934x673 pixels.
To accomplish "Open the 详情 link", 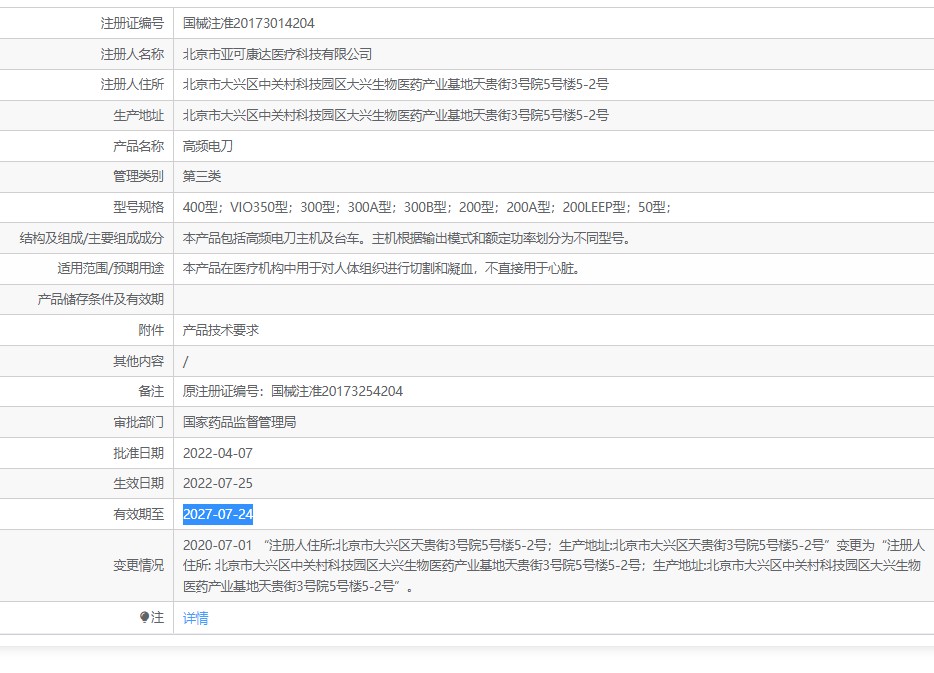I will click(195, 618).
